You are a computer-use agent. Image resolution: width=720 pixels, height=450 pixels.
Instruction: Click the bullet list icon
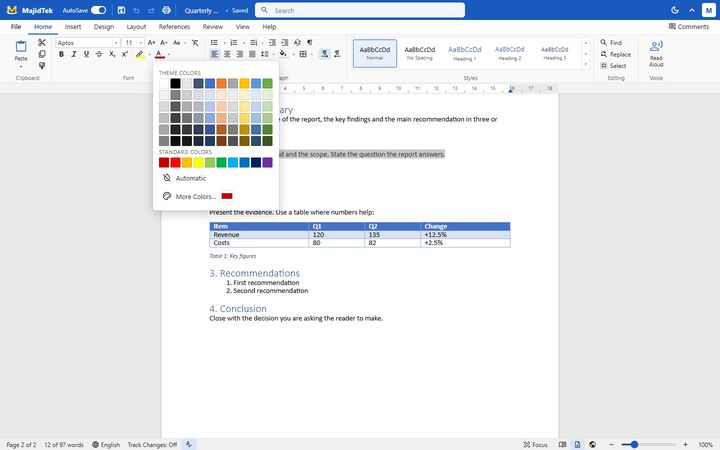click(214, 43)
